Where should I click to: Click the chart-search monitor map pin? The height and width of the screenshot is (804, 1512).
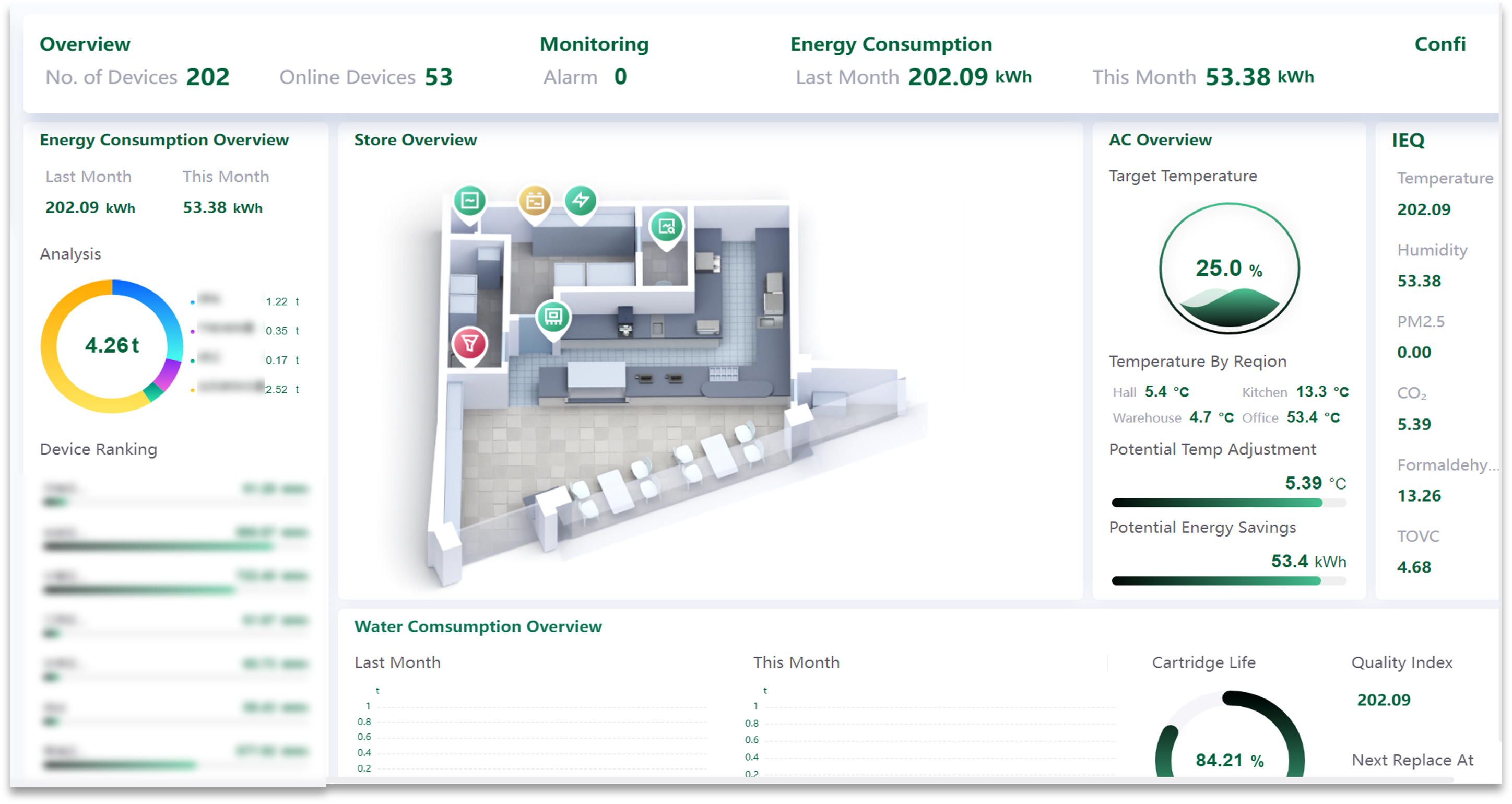(667, 227)
